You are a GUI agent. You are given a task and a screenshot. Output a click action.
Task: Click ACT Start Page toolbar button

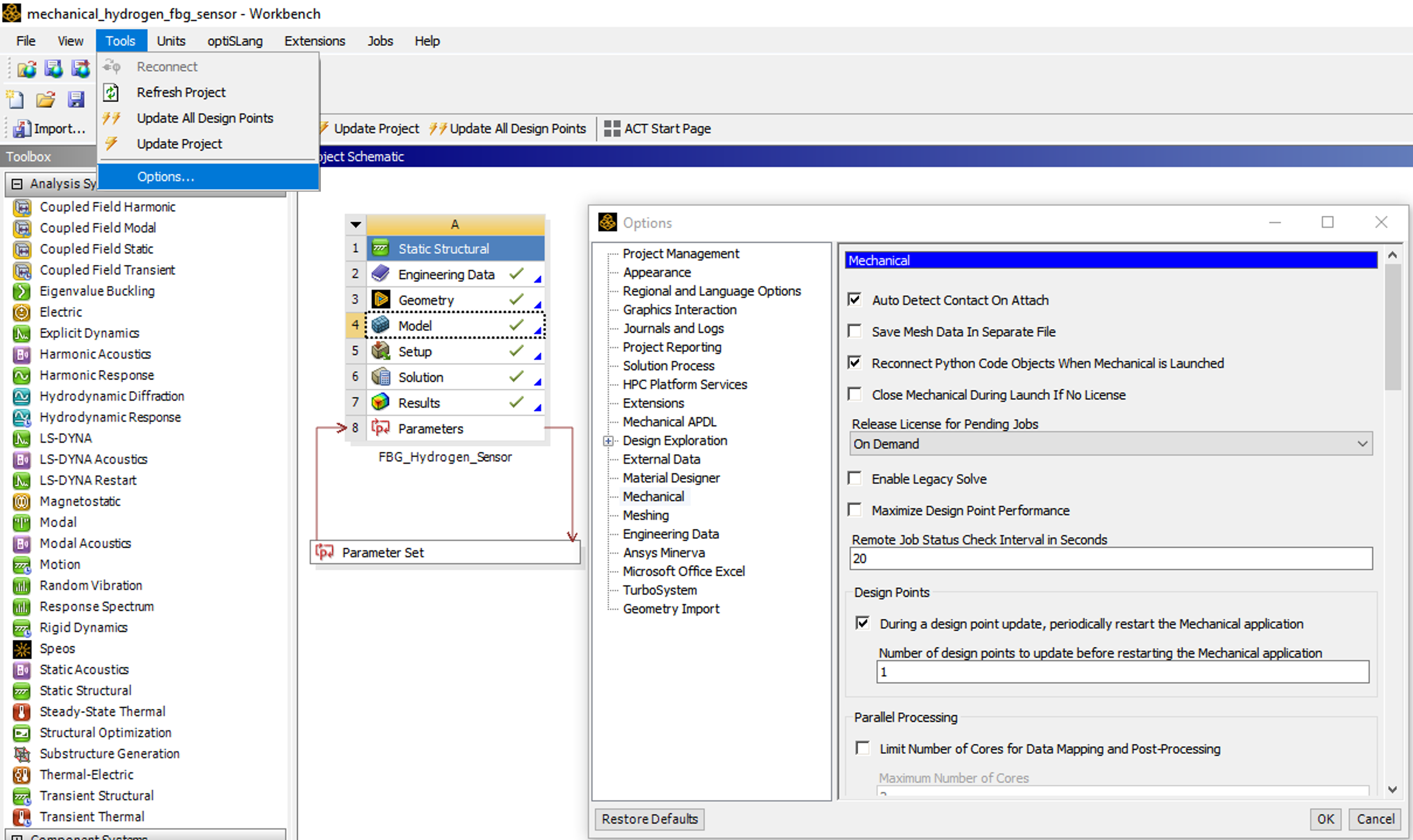[658, 129]
